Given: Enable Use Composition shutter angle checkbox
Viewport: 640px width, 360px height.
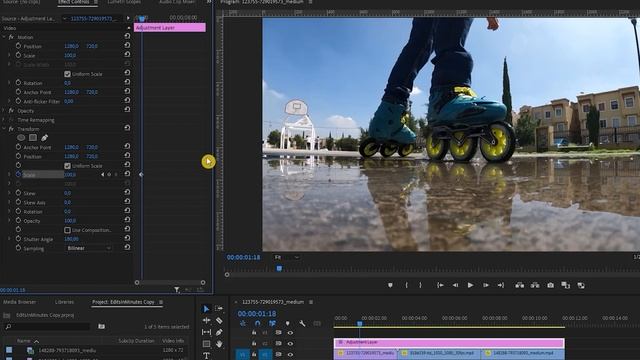Looking at the screenshot, I should click(x=67, y=230).
